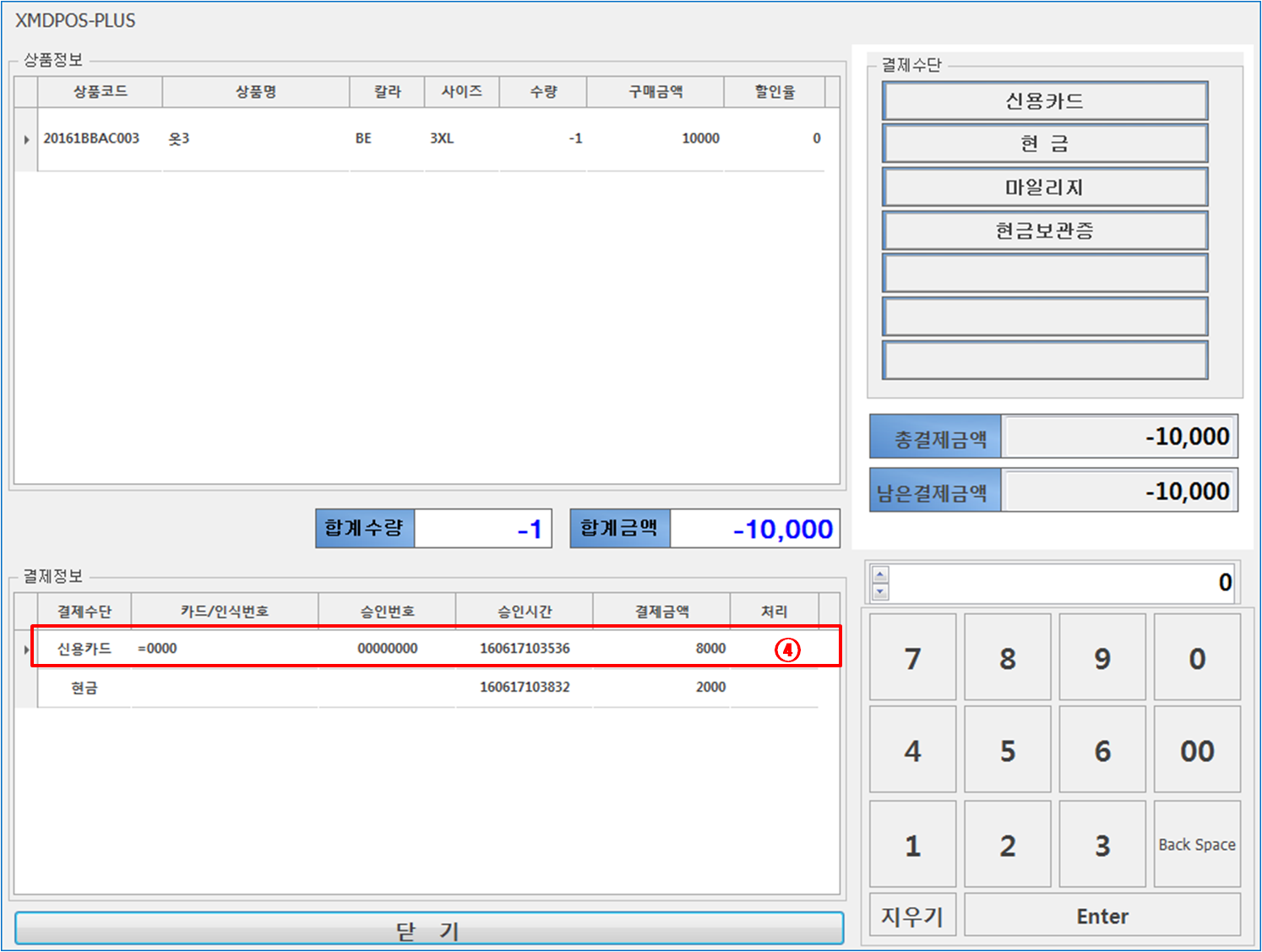Select 현금보관증 payment button

1045,231
